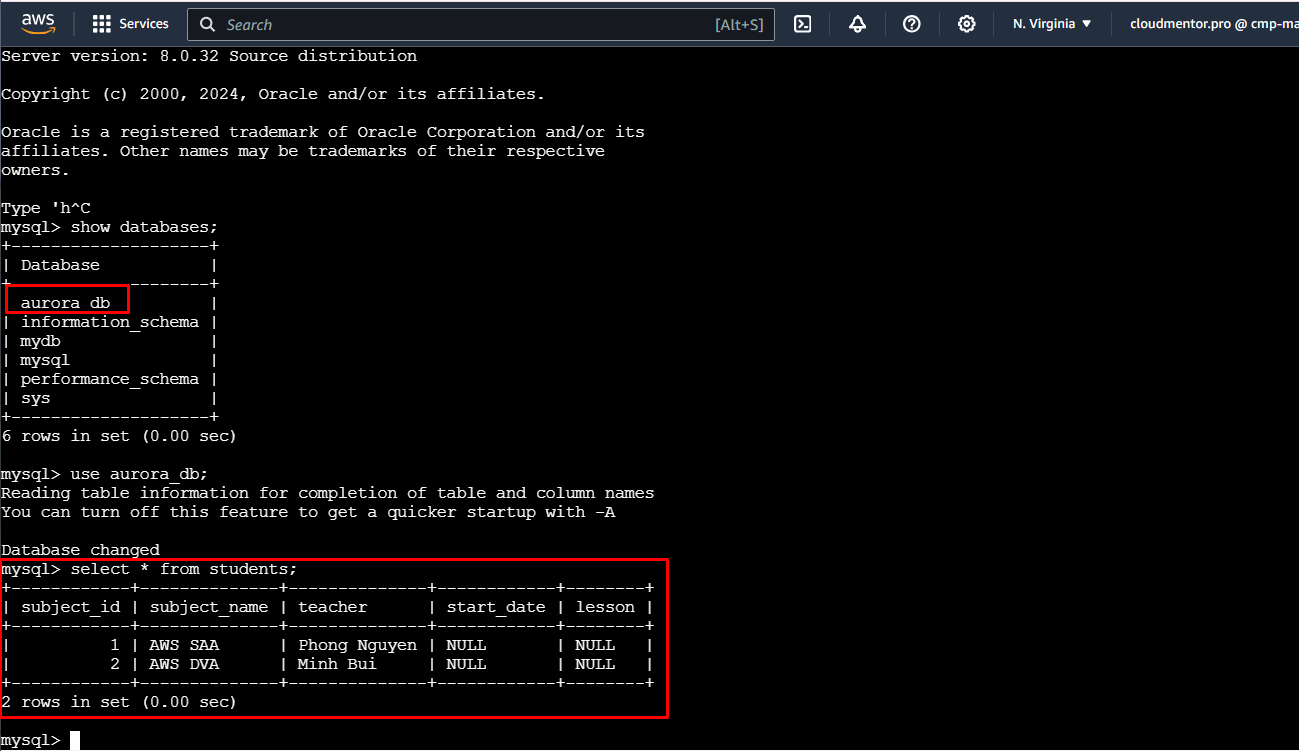
Task: Click the Phong Nguyen teacher cell
Action: [357, 645]
